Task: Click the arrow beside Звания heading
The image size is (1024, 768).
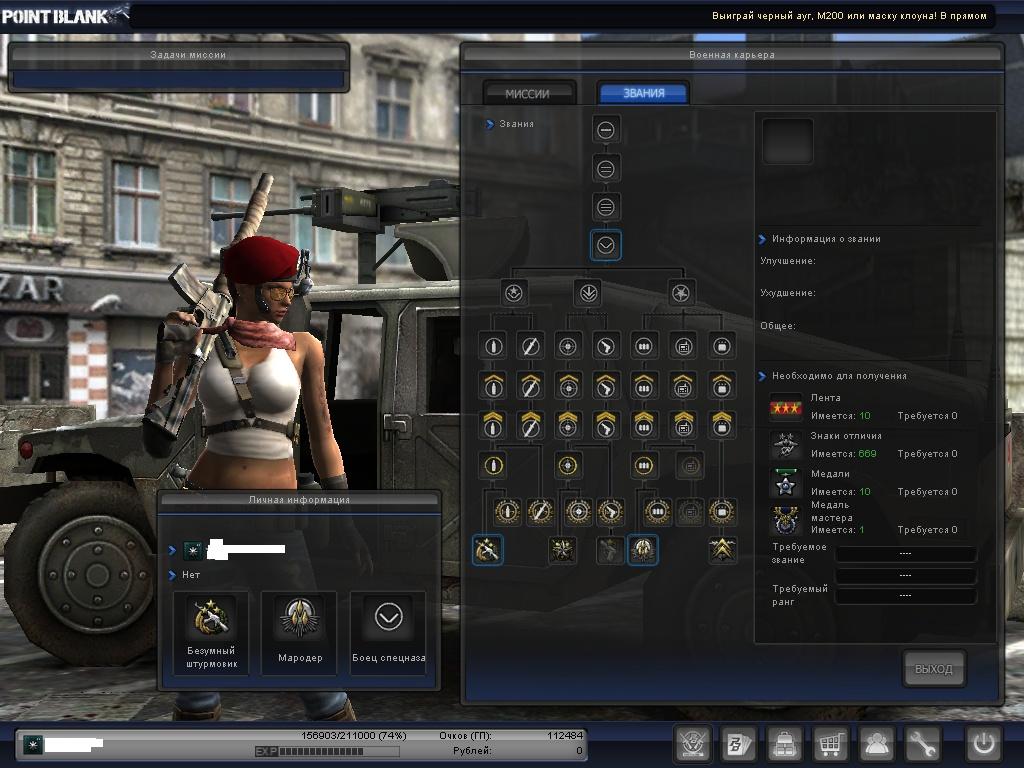Action: click(x=490, y=124)
